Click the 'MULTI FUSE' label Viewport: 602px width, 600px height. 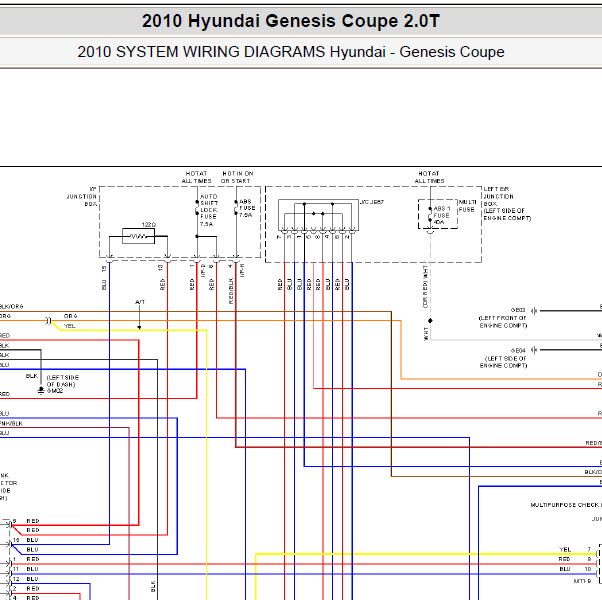coord(467,206)
